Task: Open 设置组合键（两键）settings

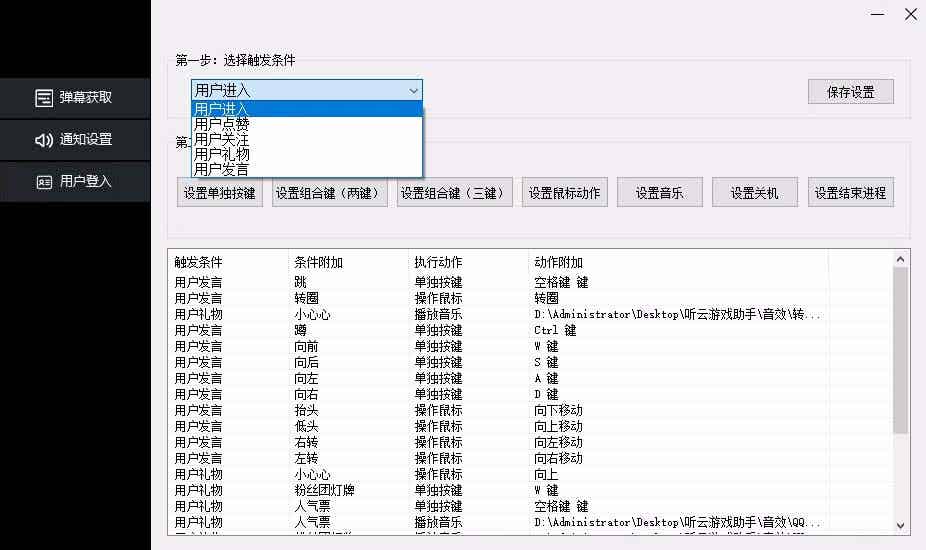Action: point(330,193)
